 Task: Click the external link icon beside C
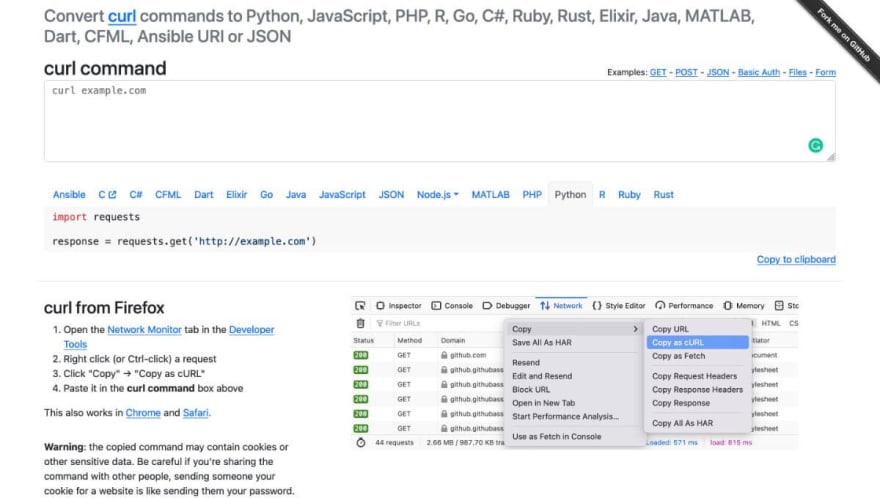[112, 194]
